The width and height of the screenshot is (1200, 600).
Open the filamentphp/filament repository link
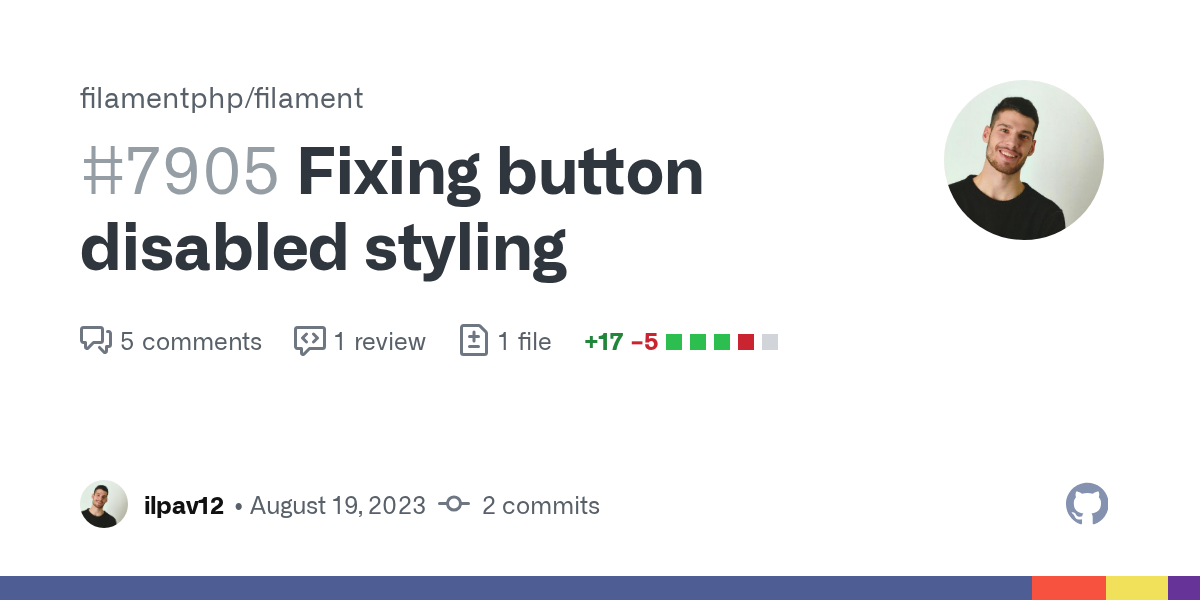click(221, 98)
